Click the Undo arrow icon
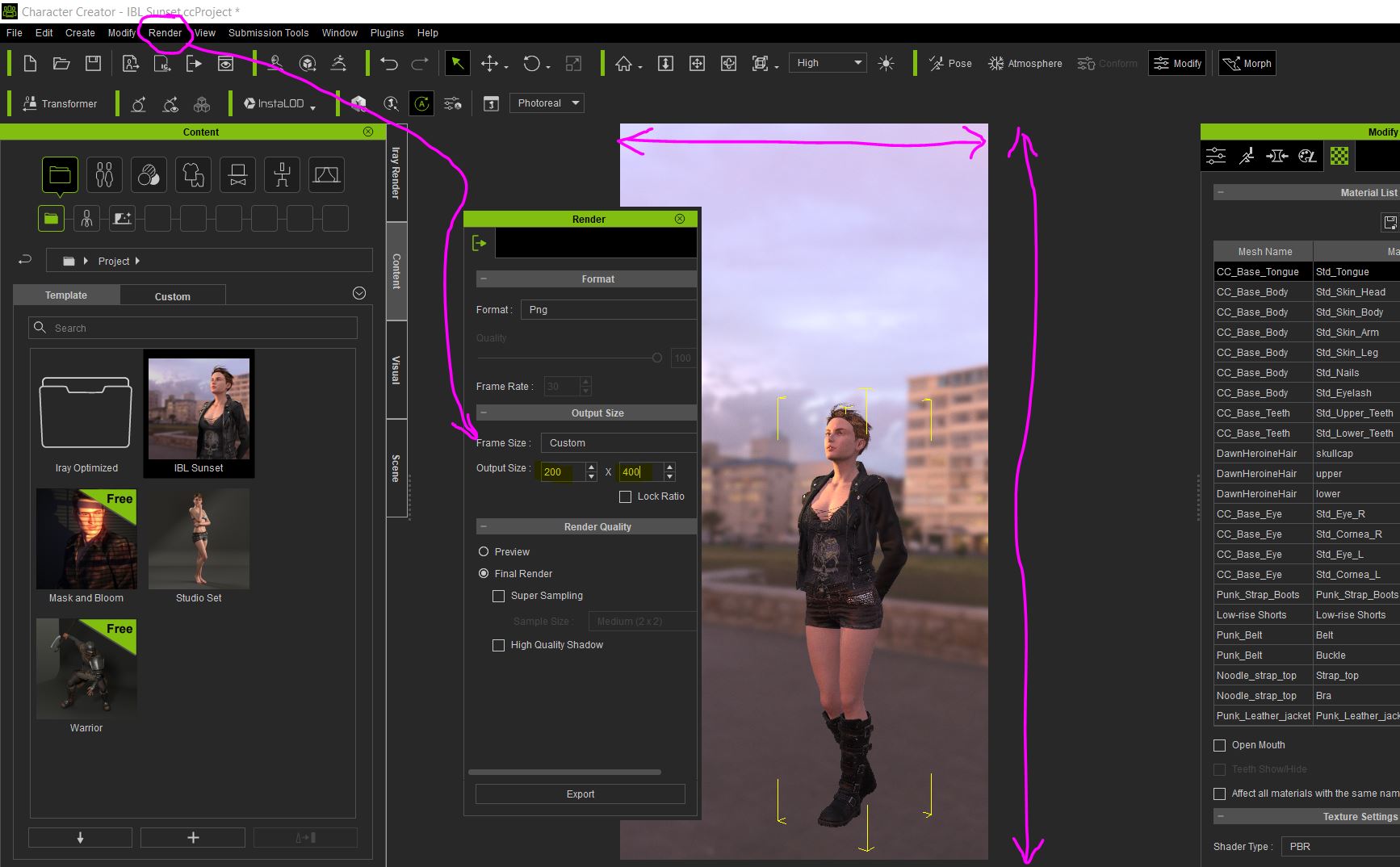This screenshot has height=867, width=1400. pos(389,64)
